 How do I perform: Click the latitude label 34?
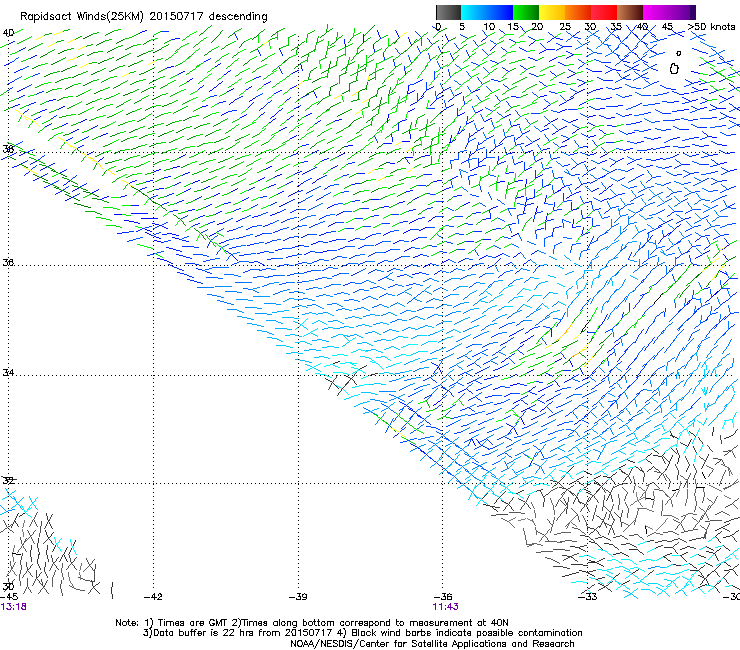pyautogui.click(x=8, y=372)
